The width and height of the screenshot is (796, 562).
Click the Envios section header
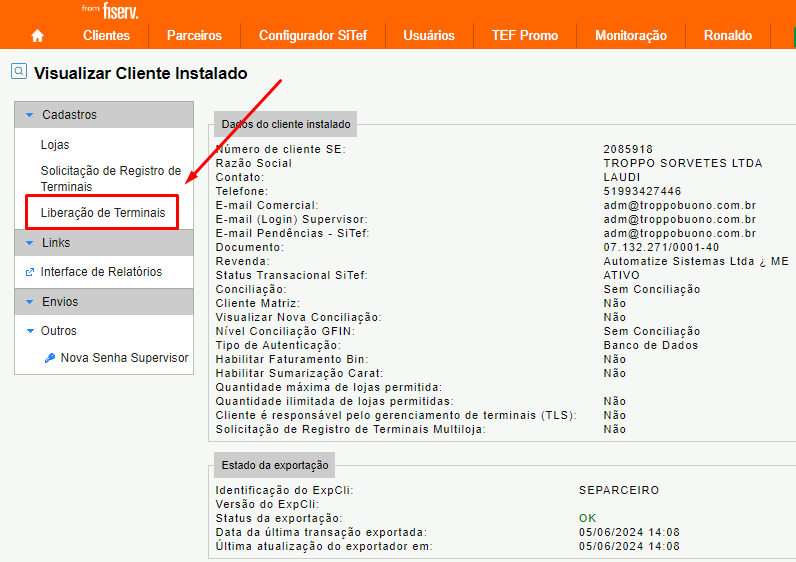[x=104, y=302]
